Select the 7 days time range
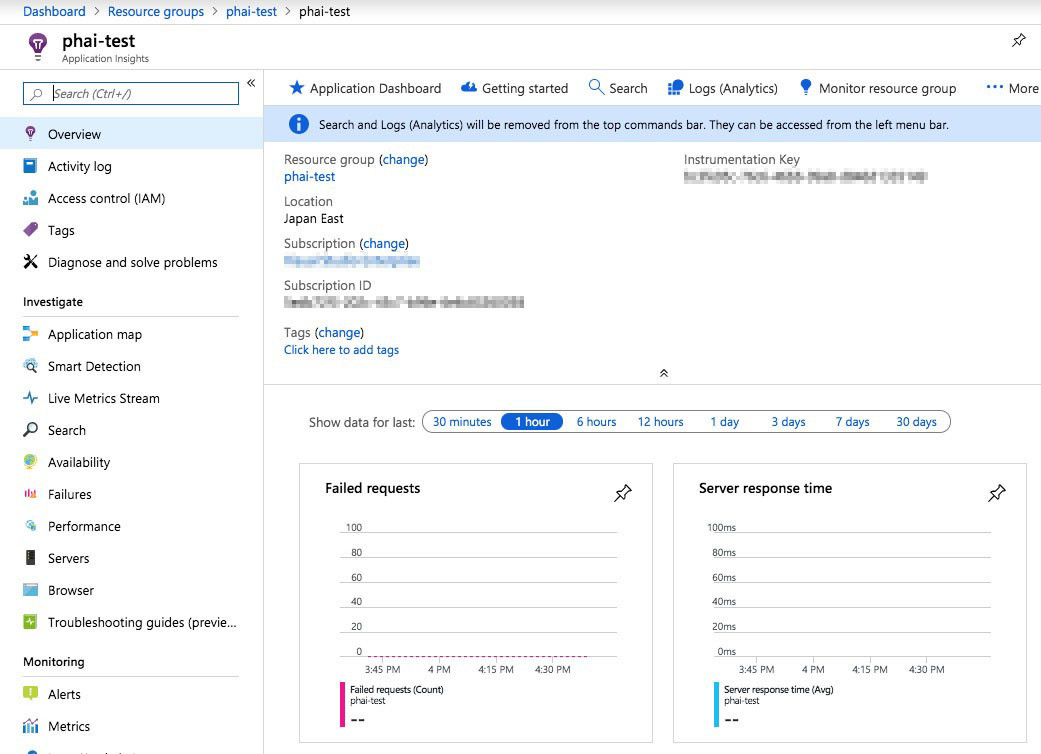 (x=852, y=421)
